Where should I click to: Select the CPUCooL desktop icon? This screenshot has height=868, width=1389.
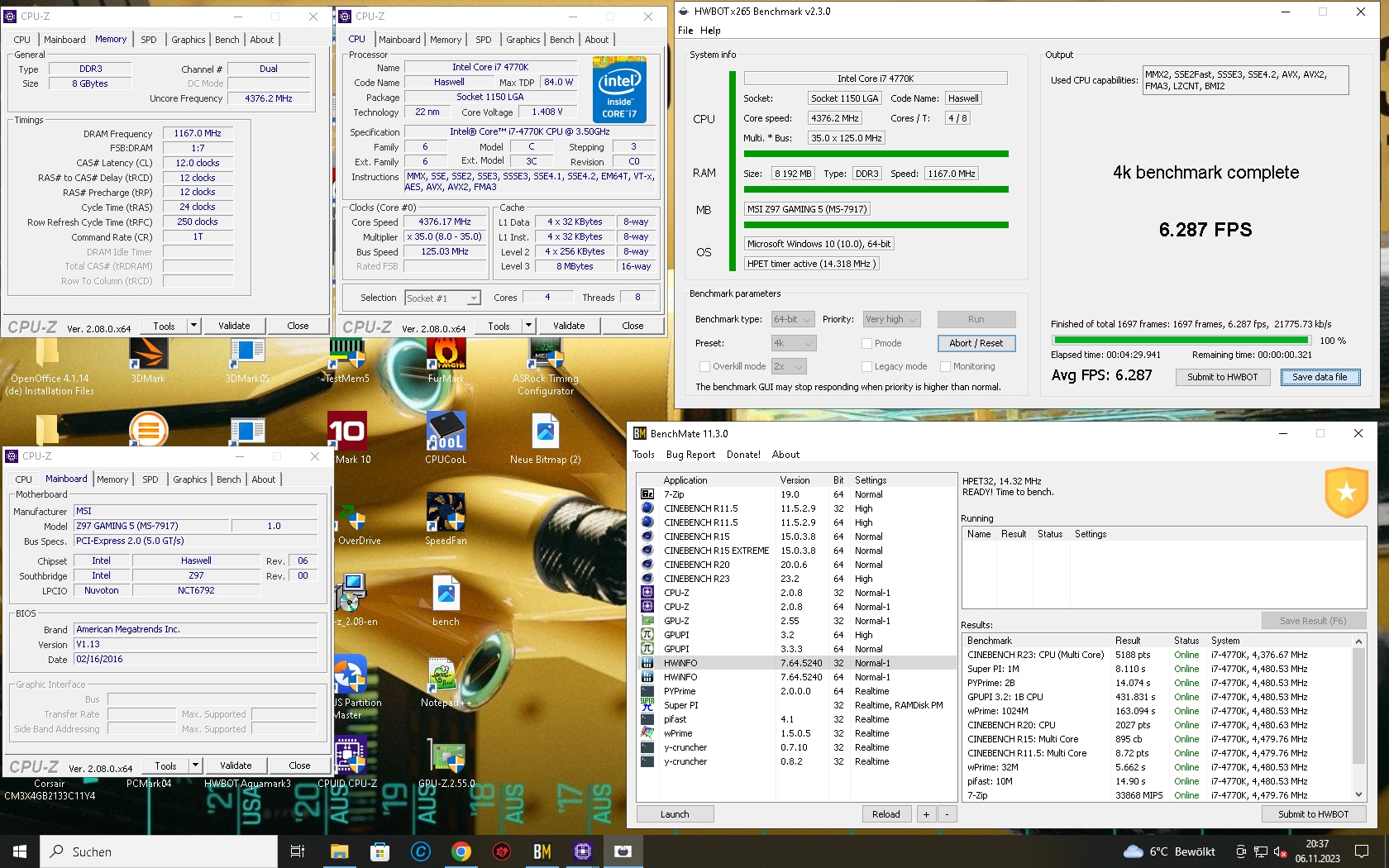click(x=446, y=432)
